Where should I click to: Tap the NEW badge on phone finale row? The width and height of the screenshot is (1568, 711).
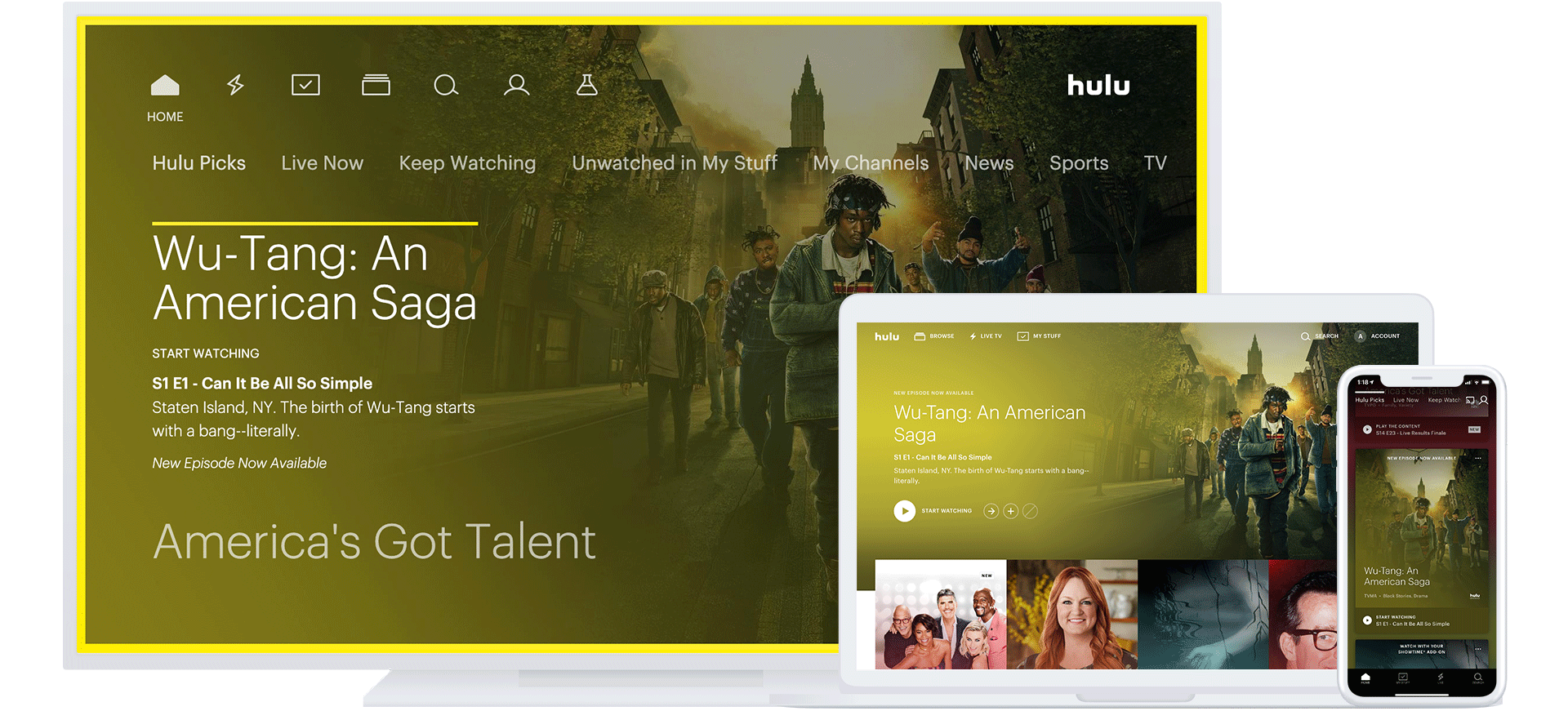click(x=1474, y=429)
